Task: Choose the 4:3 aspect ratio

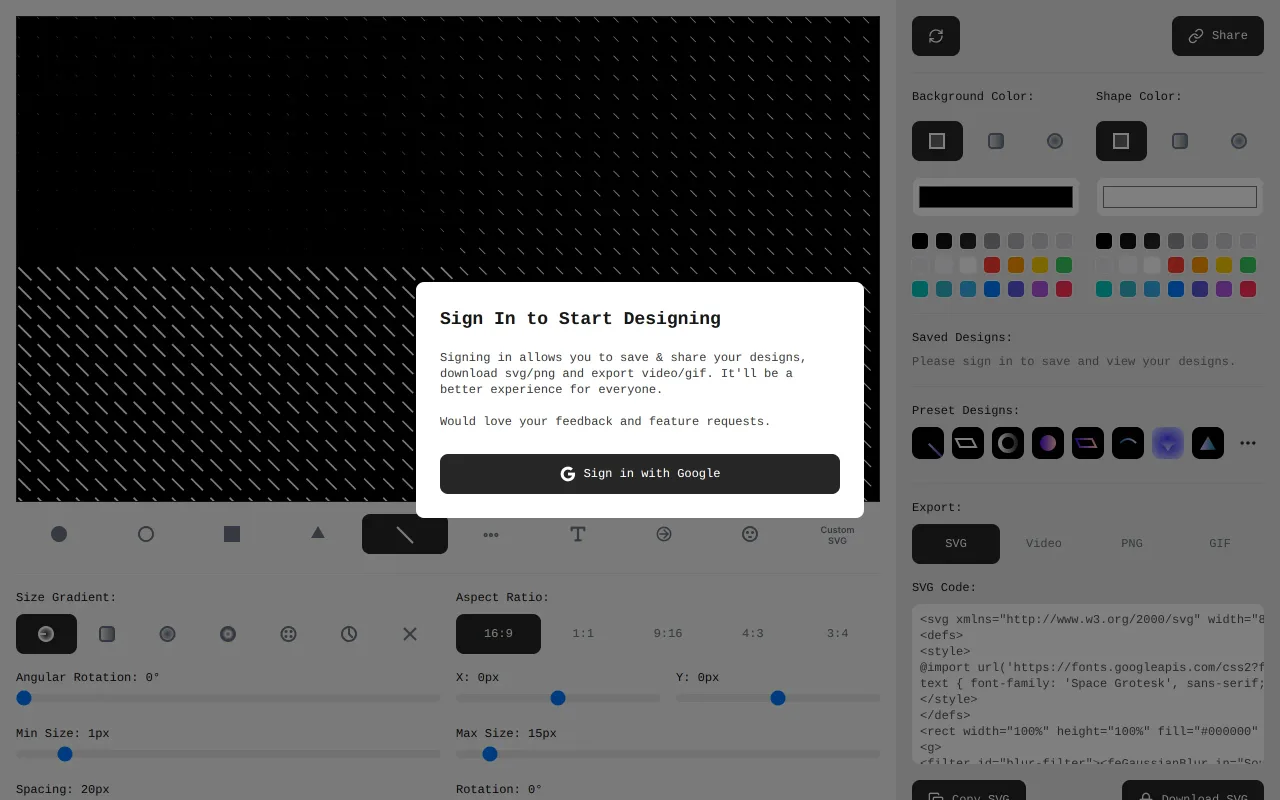Action: click(x=753, y=634)
